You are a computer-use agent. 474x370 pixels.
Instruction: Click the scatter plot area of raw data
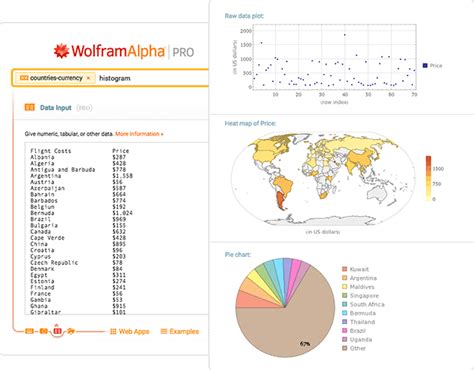pos(335,57)
